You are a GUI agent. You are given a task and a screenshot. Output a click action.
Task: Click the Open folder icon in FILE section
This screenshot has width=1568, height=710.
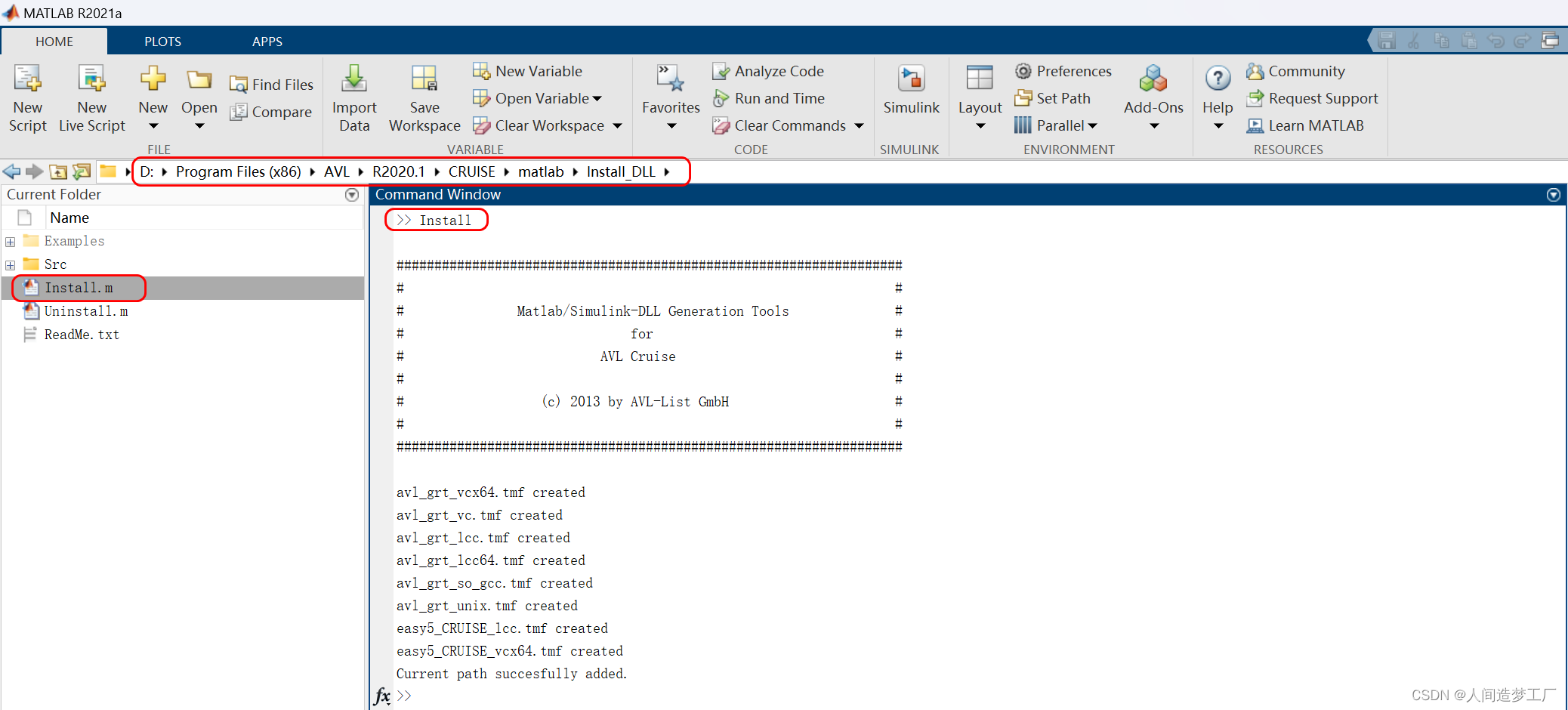(x=199, y=79)
